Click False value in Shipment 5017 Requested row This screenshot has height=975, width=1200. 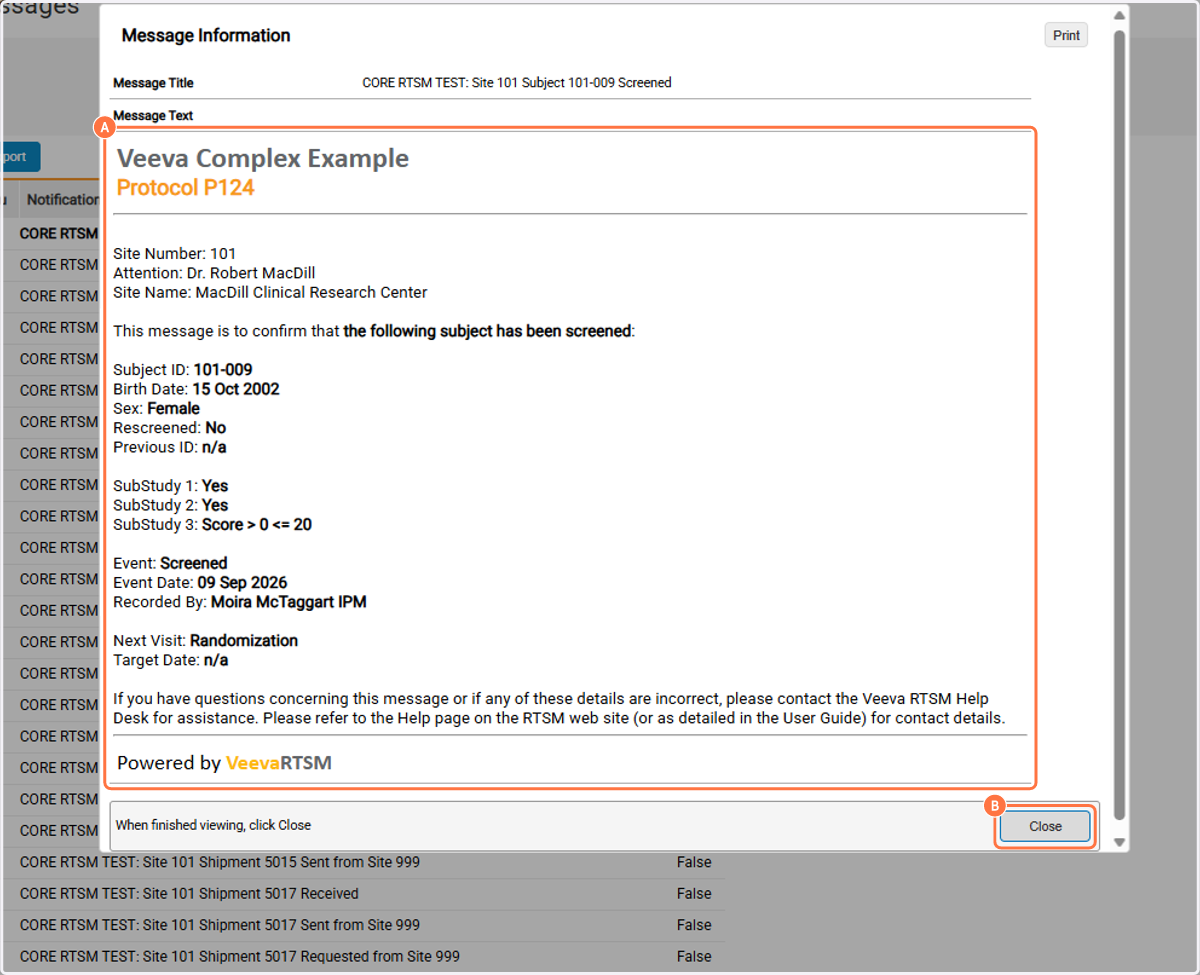[694, 957]
